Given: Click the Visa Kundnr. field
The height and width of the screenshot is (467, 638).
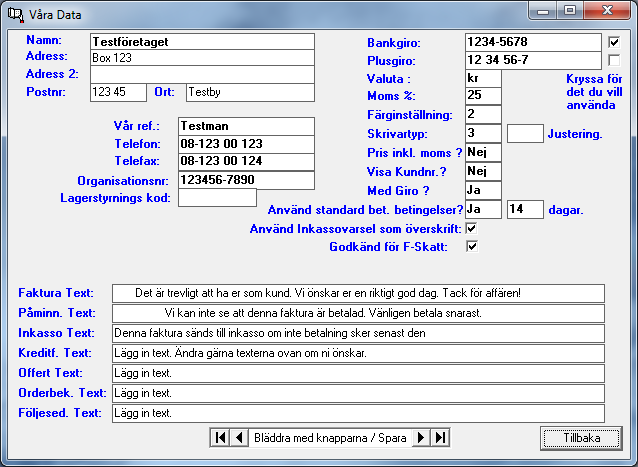Looking at the screenshot, I should click(483, 171).
